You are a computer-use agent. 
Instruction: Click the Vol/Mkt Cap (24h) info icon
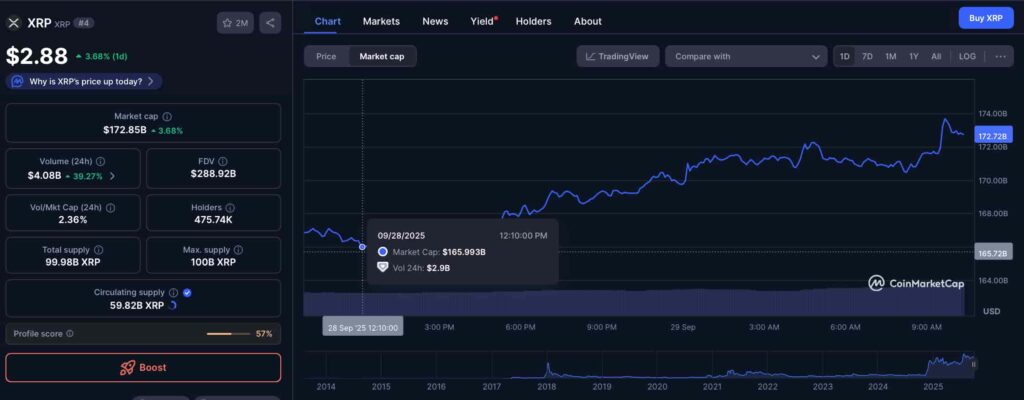pos(110,207)
